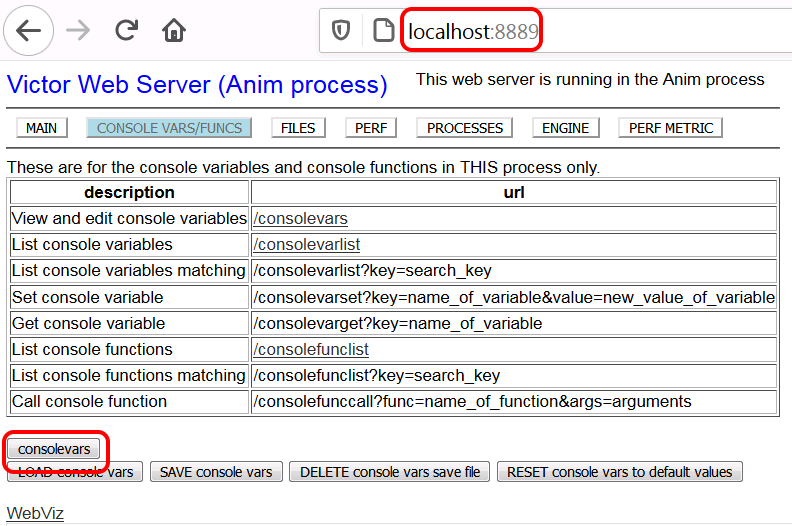The width and height of the screenshot is (792, 526).
Task: Open the tracking protection shield
Action: (x=341, y=30)
